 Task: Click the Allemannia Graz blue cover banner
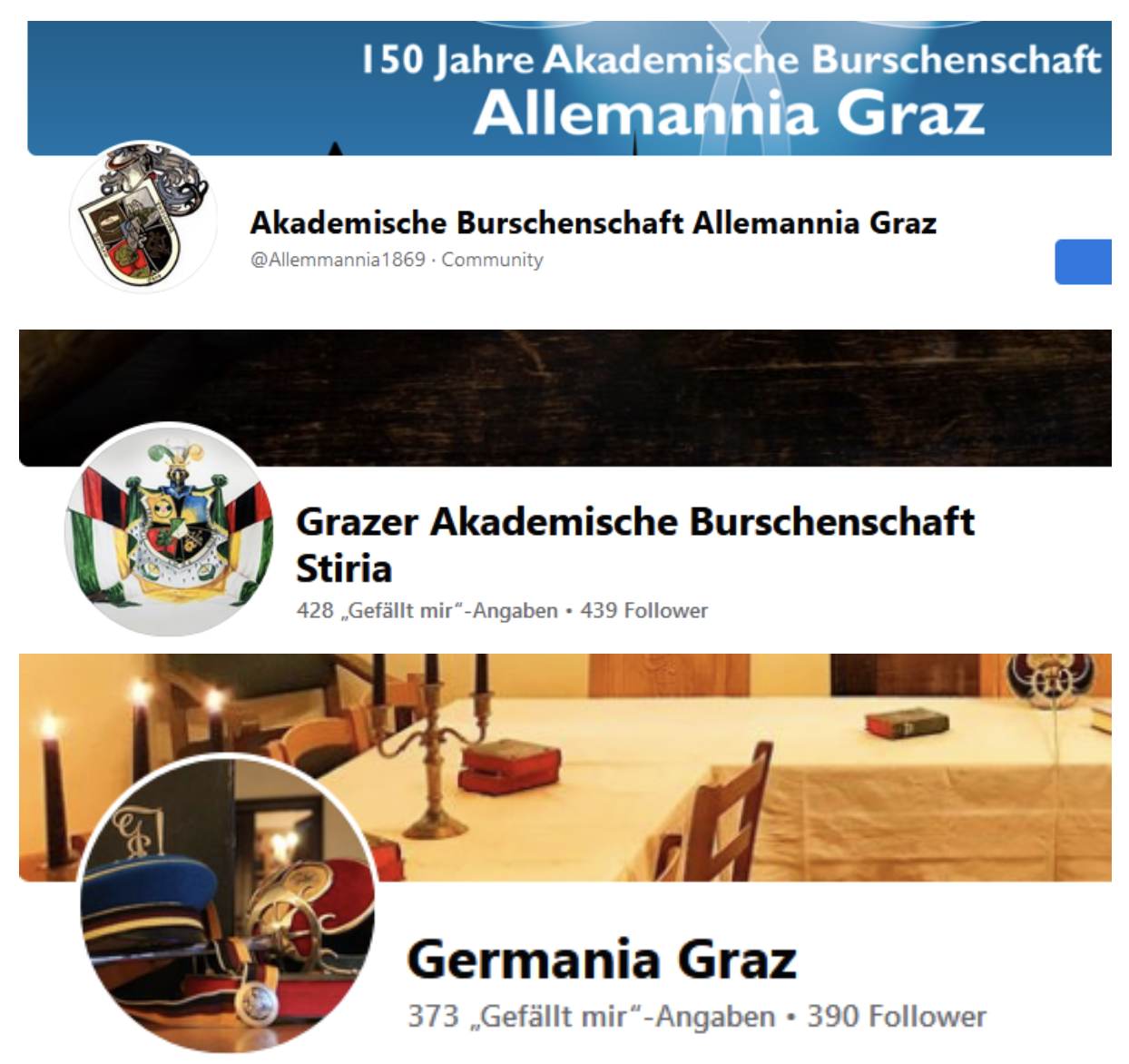click(x=569, y=88)
